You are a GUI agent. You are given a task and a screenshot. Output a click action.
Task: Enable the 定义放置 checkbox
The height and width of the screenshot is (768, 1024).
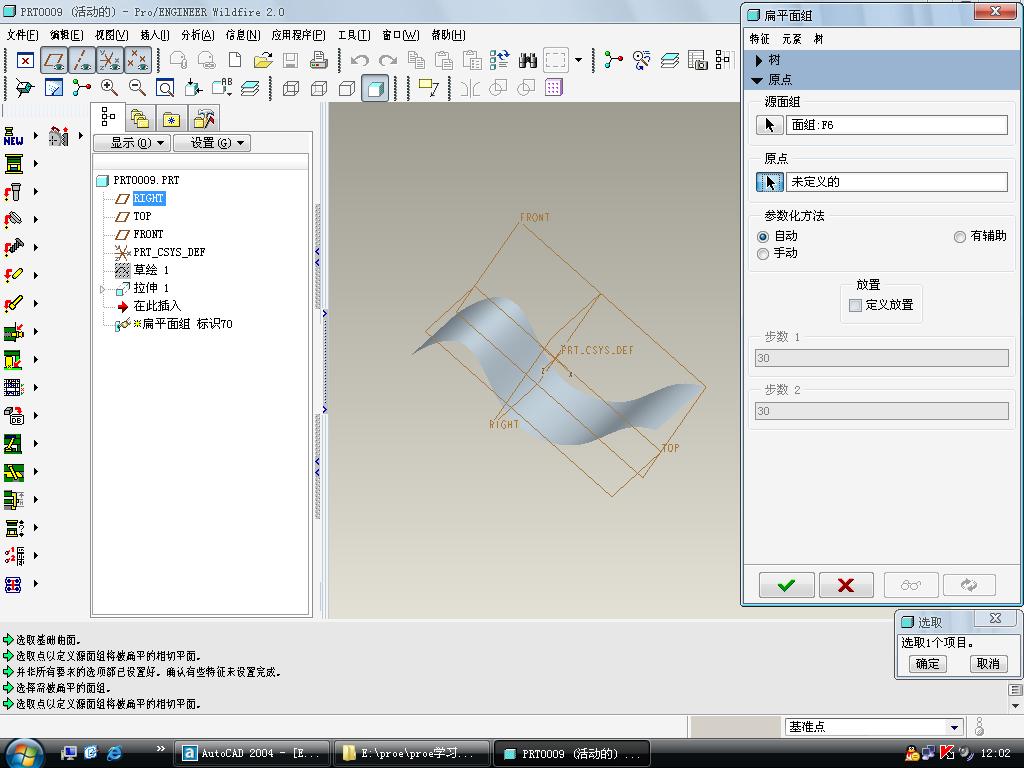[855, 305]
